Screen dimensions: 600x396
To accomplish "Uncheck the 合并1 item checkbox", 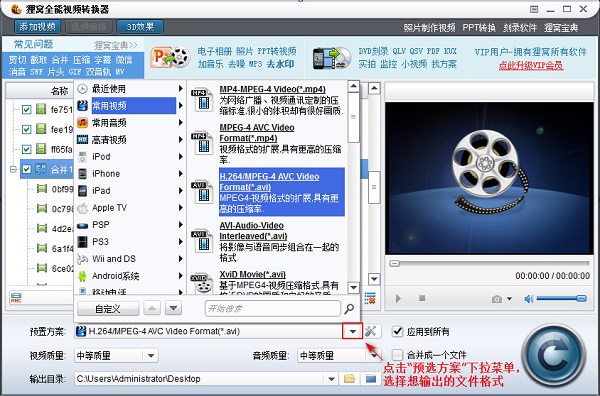I will click(26, 169).
